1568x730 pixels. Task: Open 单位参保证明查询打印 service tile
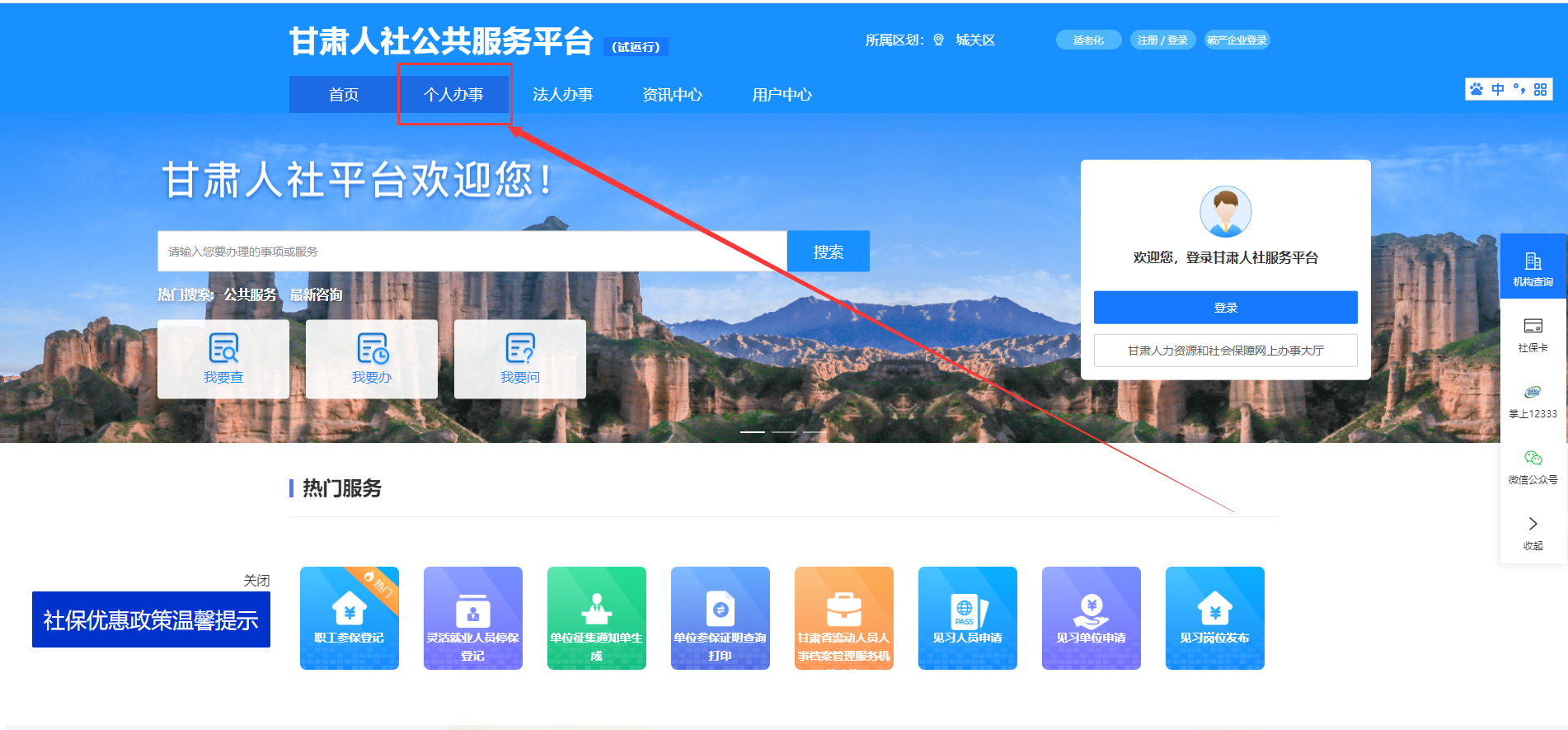pyautogui.click(x=720, y=617)
